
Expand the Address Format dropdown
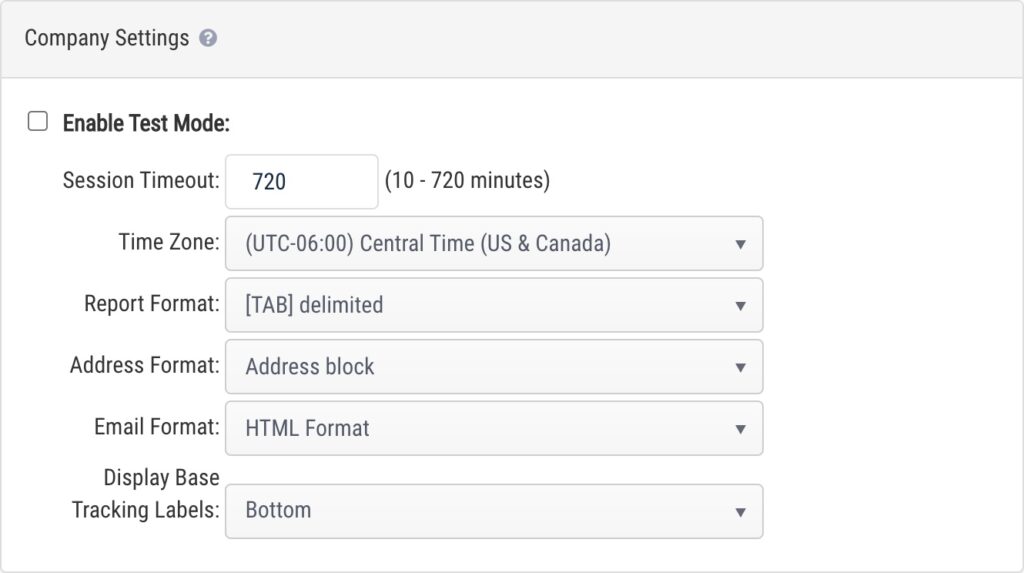click(x=493, y=367)
